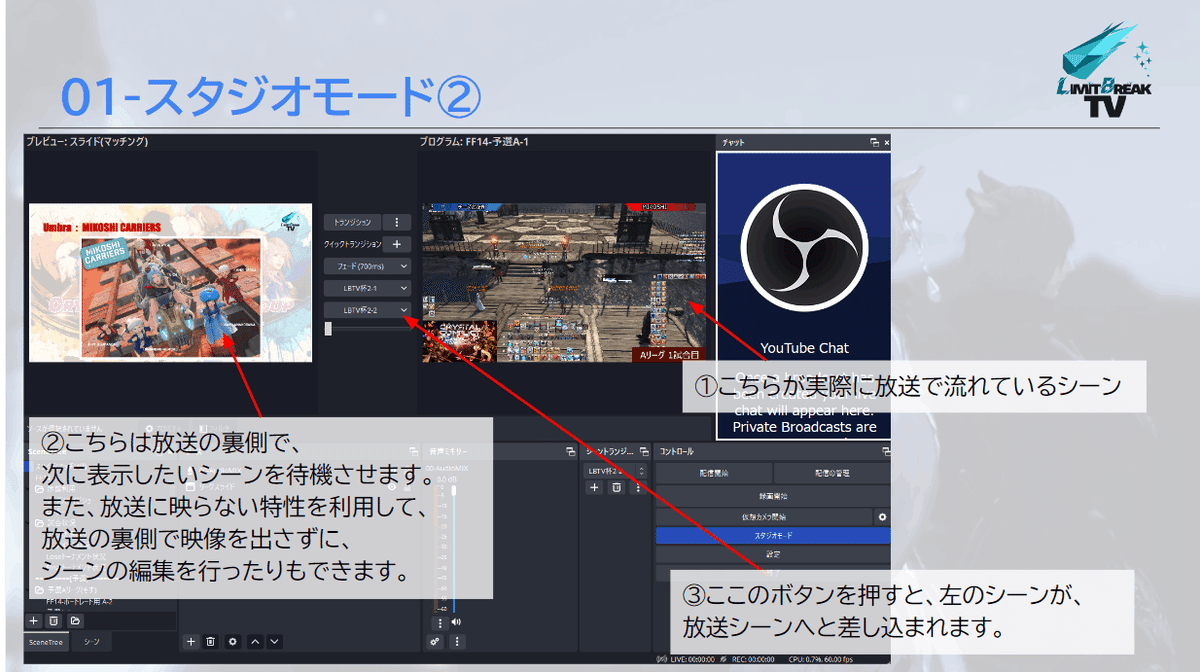Open the 設定 button
This screenshot has height=672, width=1200.
coord(773,555)
